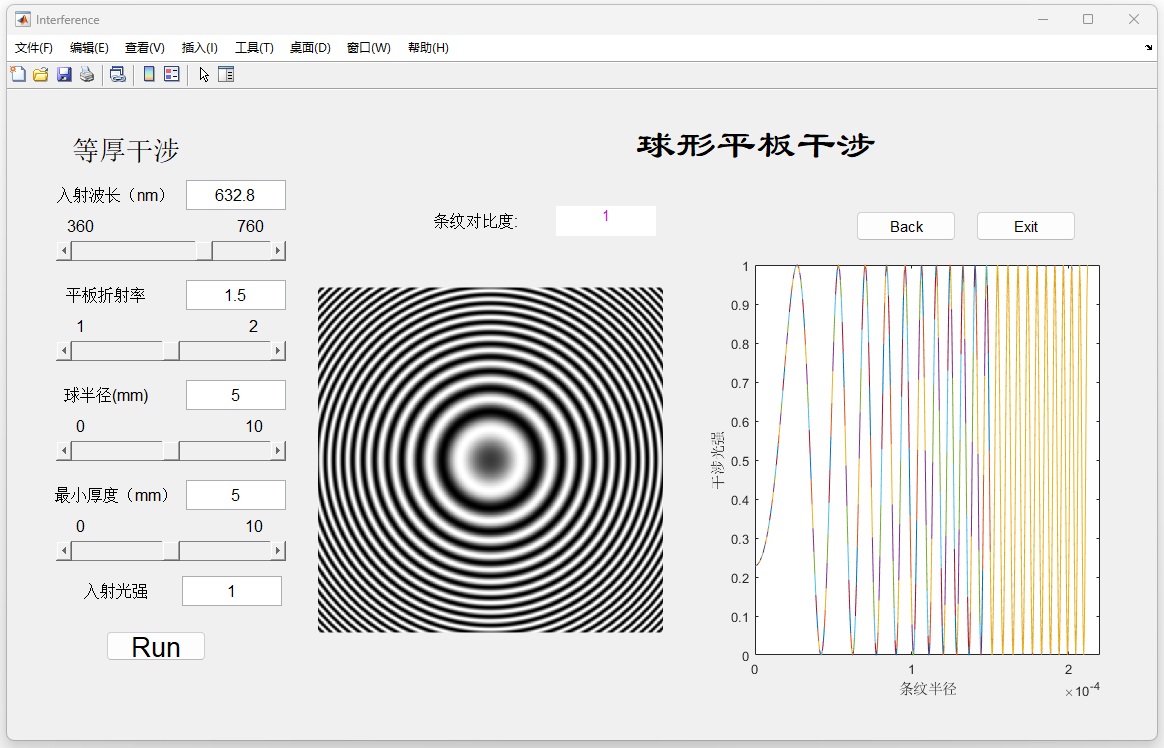Click the Print Figure printer icon
The image size is (1164, 748).
click(x=87, y=74)
